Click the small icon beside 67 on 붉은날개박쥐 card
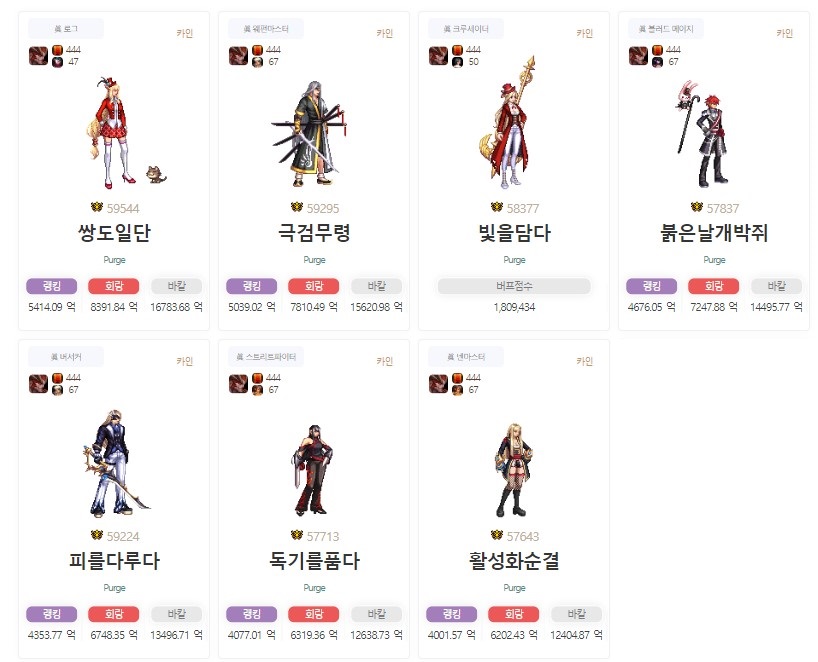818x662 pixels. (657, 62)
